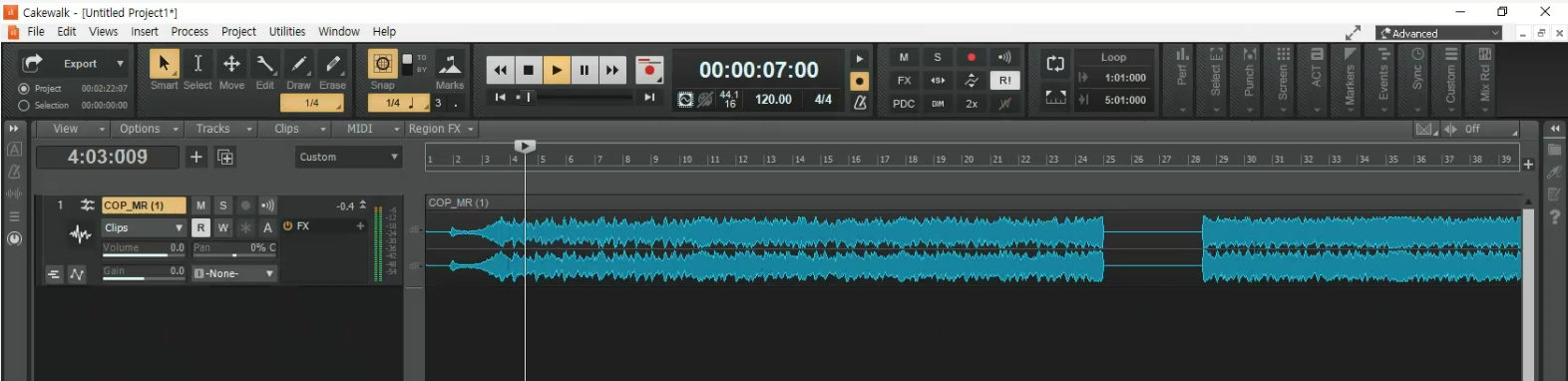Click the Rewind transport button
1568x381 pixels.
tap(500, 70)
